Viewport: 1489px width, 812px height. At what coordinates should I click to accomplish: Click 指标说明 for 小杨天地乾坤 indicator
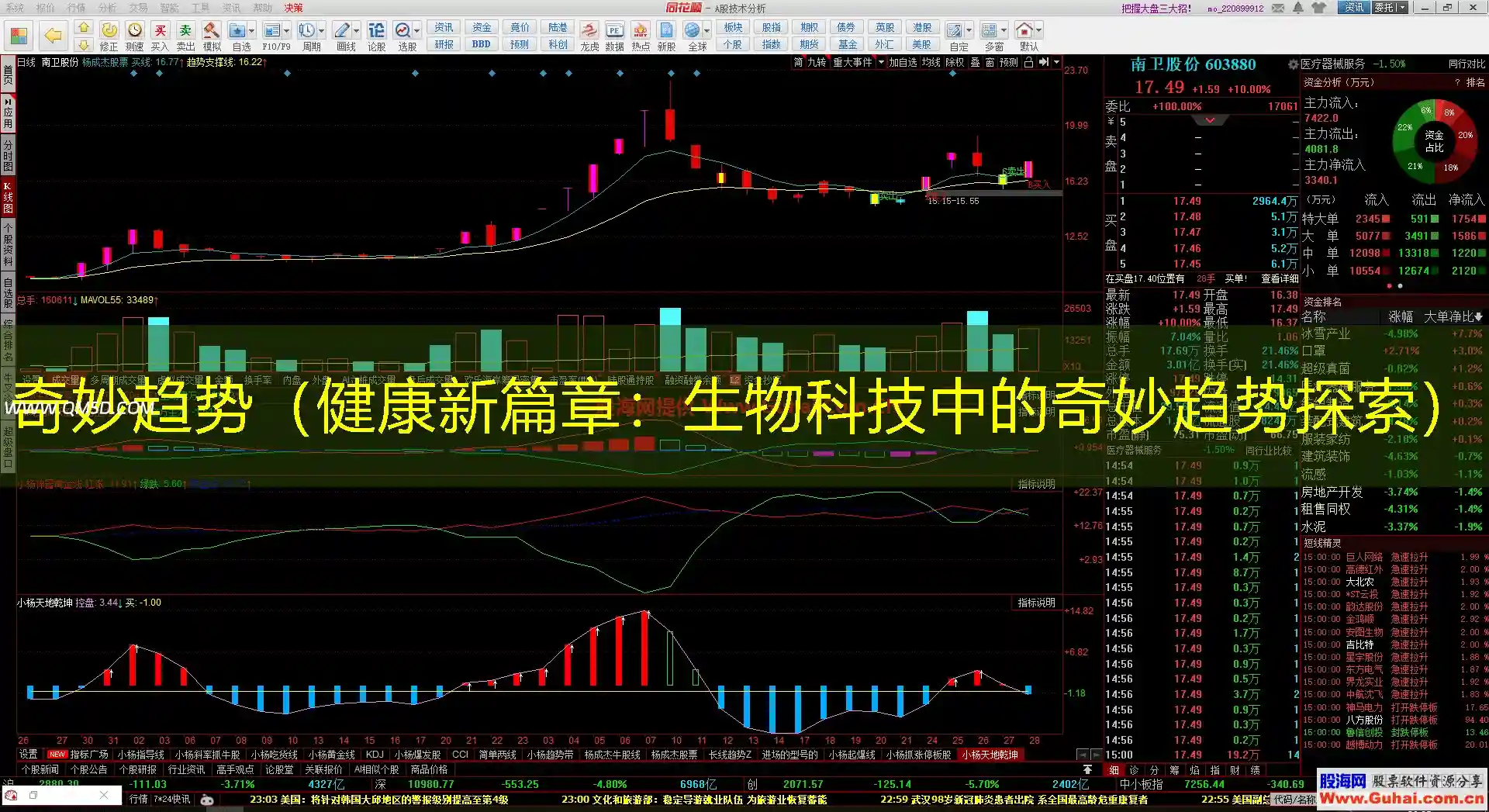(1036, 603)
